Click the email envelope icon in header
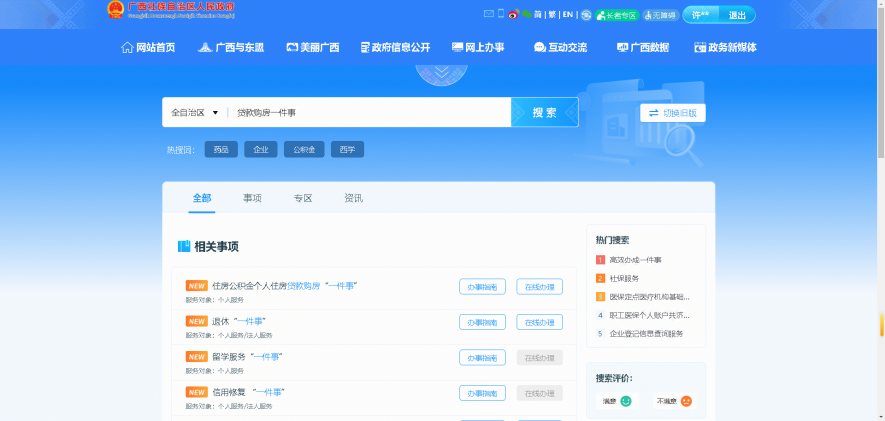 click(x=488, y=14)
